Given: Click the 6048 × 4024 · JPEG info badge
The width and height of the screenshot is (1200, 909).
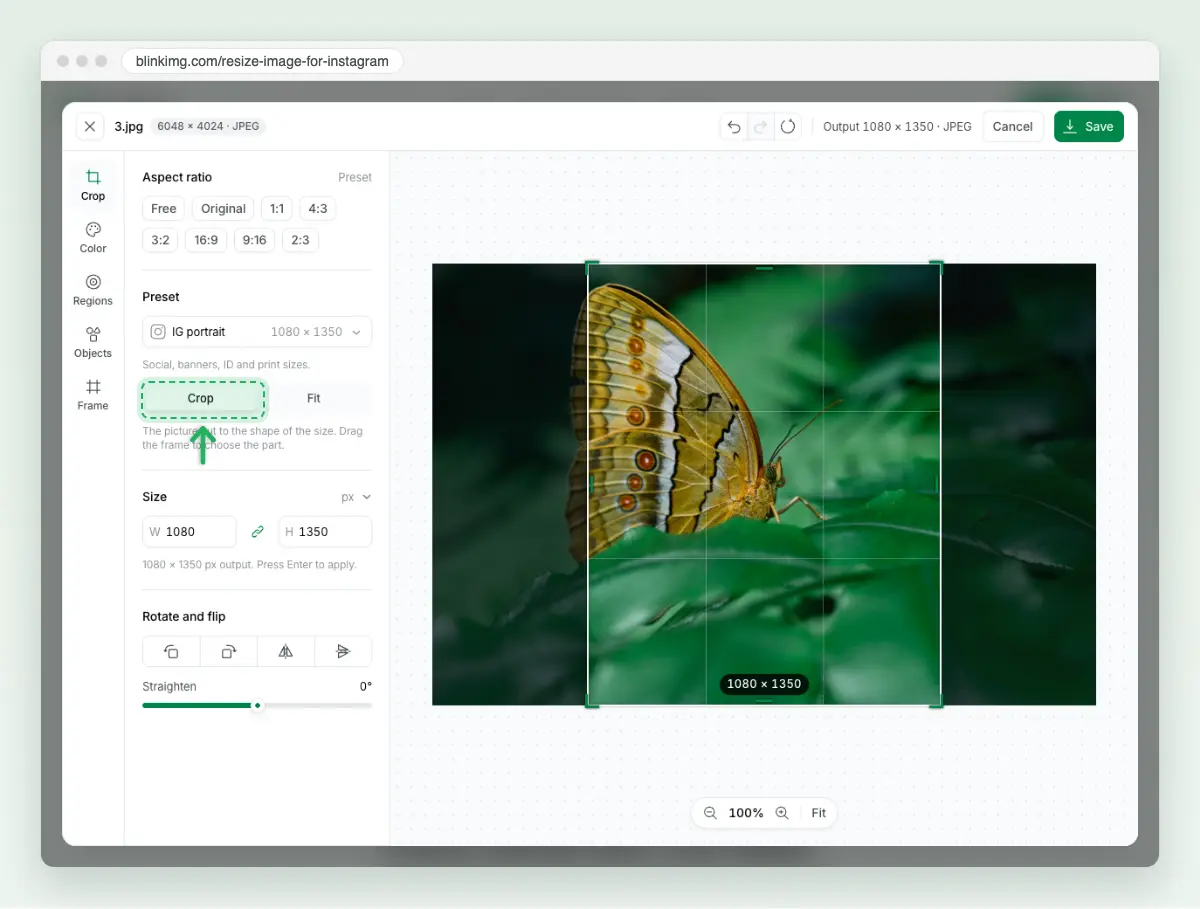Looking at the screenshot, I should coord(208,127).
